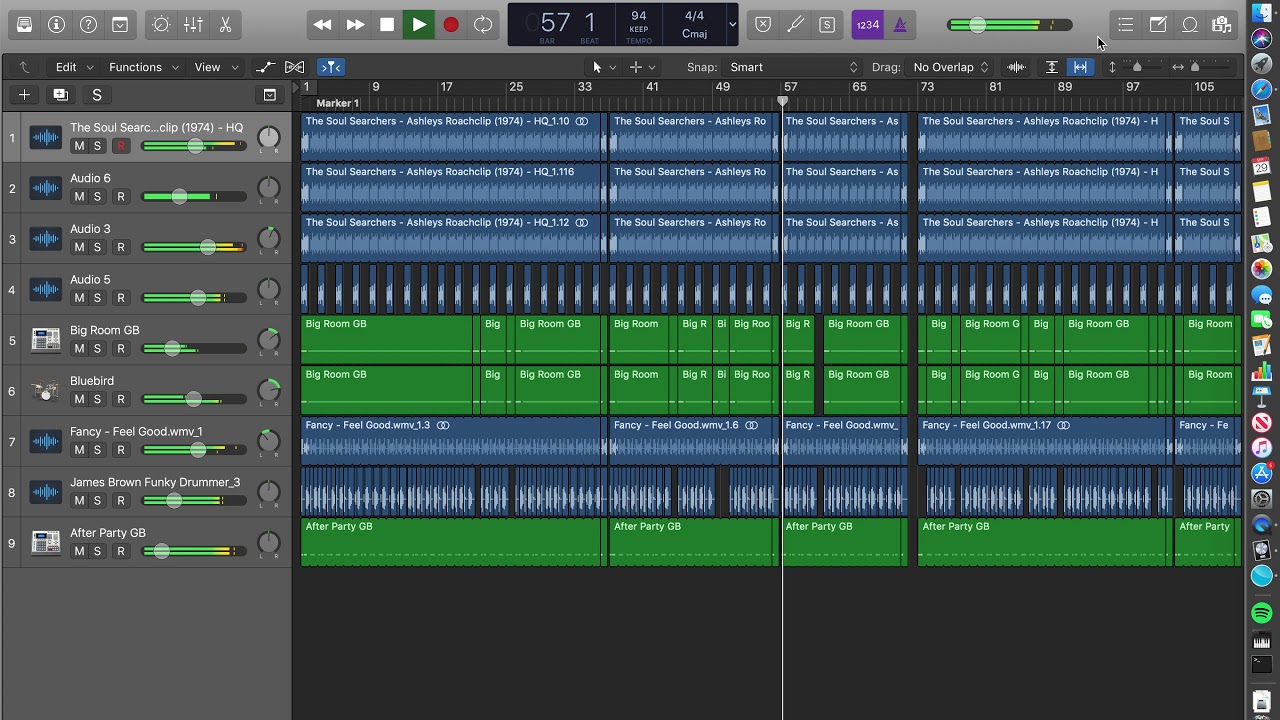Viewport: 1280px width, 720px height.
Task: Click the Bluebird pan knob
Action: click(268, 391)
